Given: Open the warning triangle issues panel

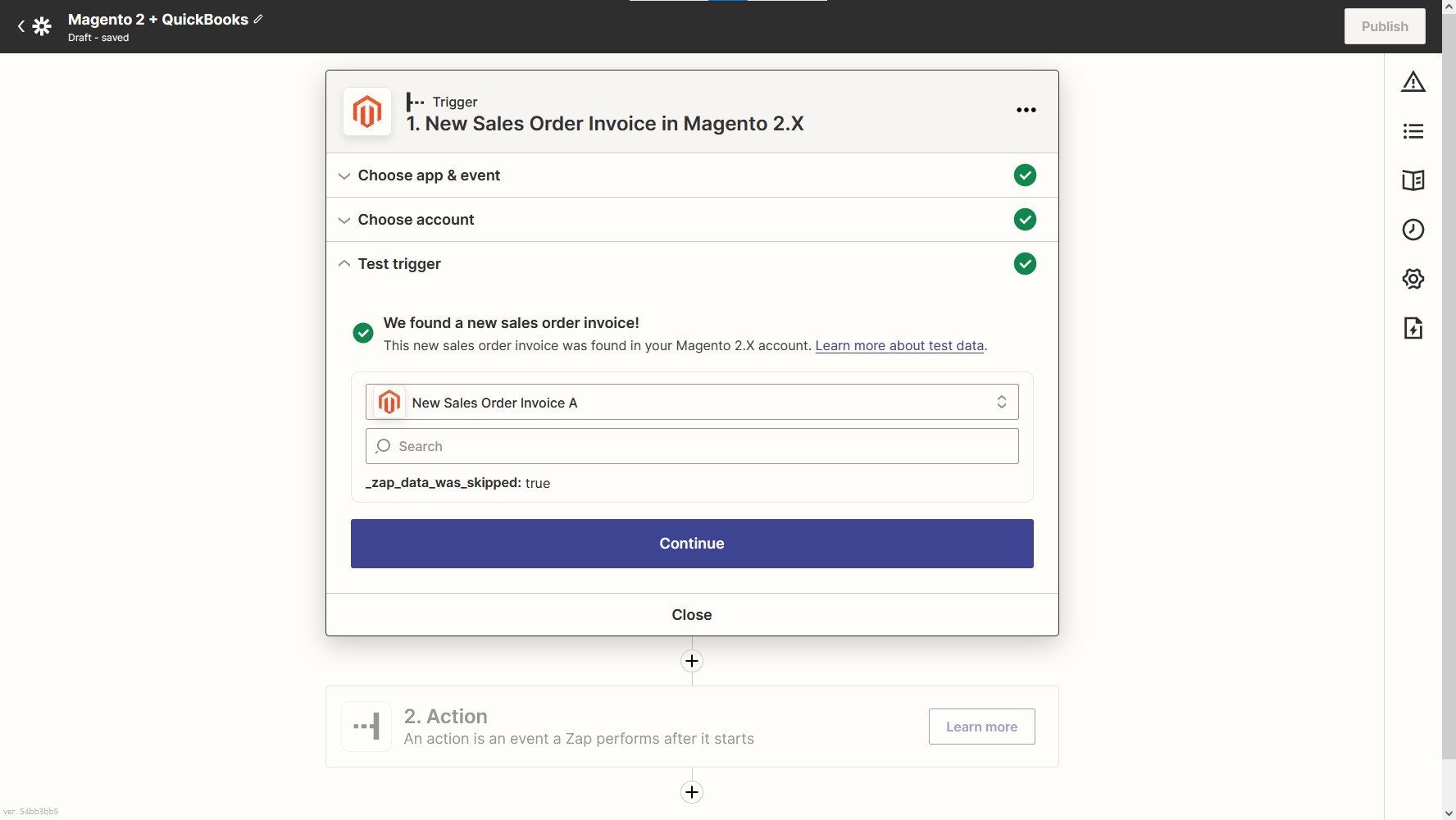Looking at the screenshot, I should [1413, 81].
